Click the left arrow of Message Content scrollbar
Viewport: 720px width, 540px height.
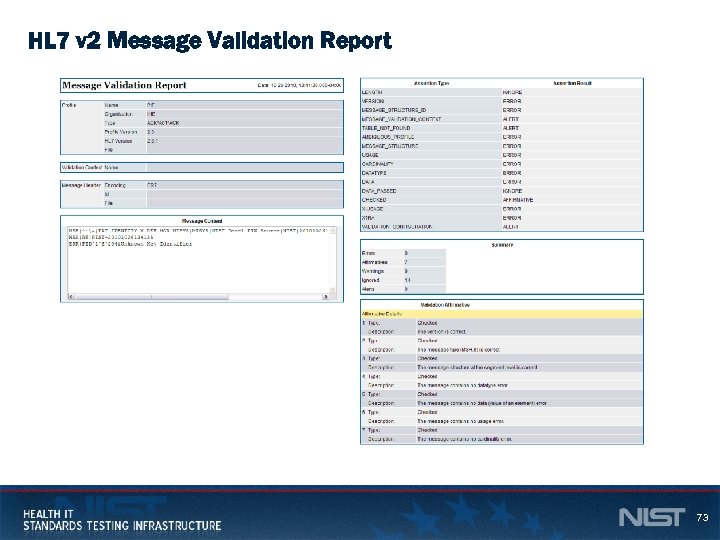(x=71, y=297)
